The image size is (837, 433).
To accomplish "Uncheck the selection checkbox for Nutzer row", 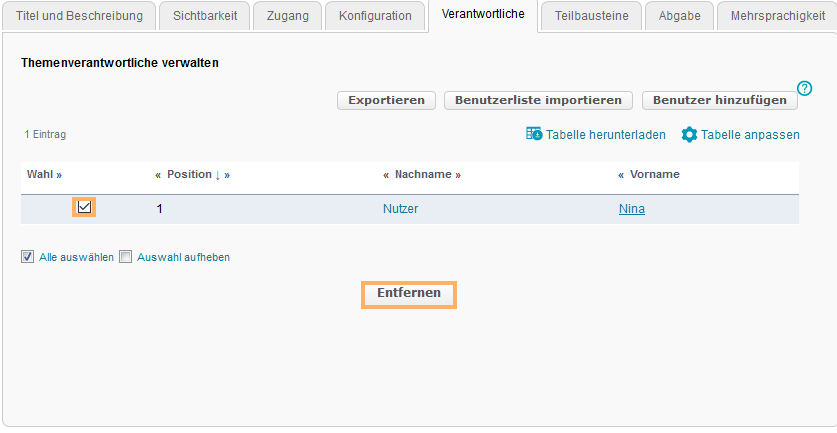I will pos(84,207).
